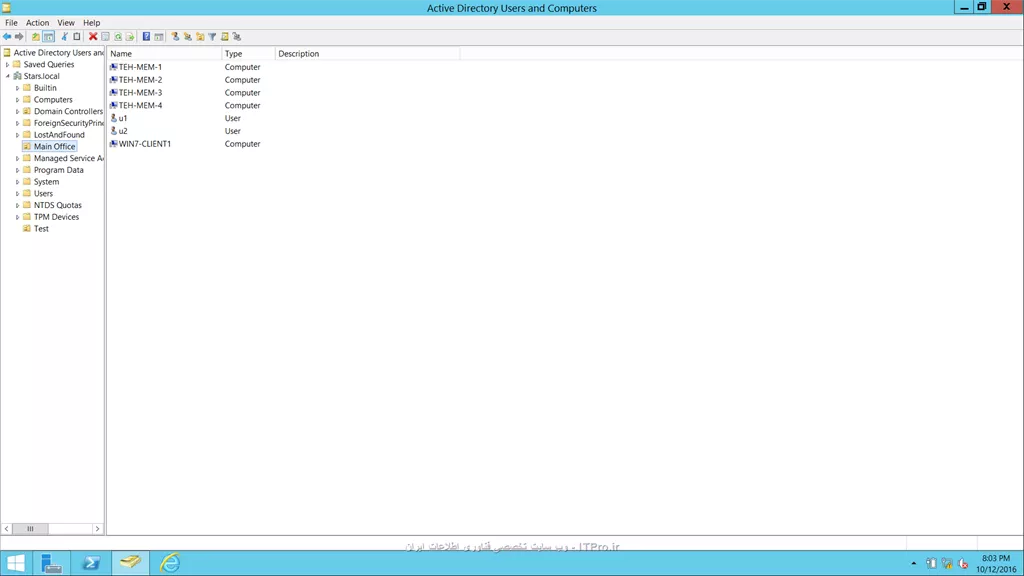Image resolution: width=1024 pixels, height=576 pixels.
Task: Create a new organizational unit from toolbar
Action: 200,37
